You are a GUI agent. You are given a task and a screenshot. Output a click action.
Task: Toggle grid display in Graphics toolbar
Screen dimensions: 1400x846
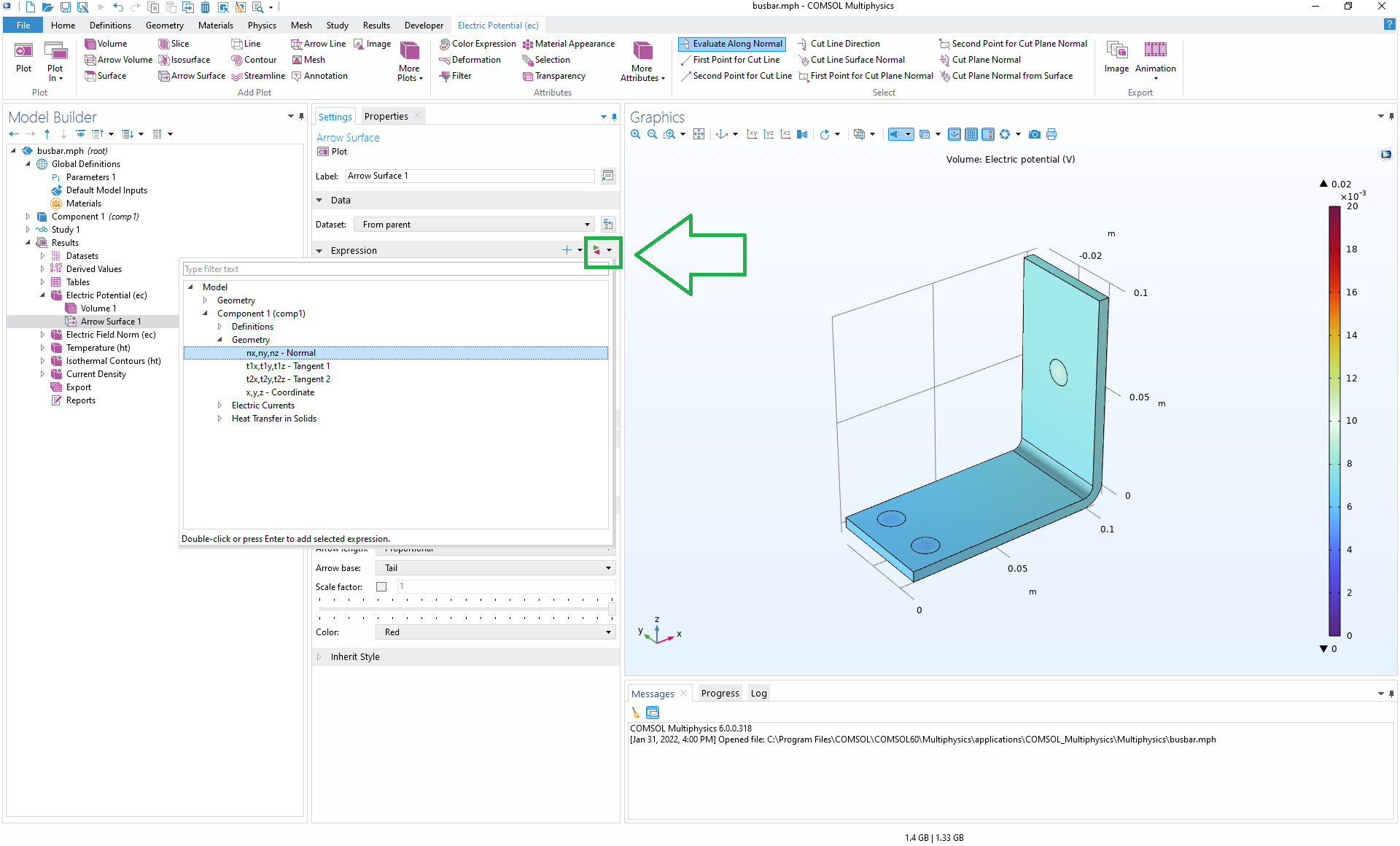coord(971,134)
